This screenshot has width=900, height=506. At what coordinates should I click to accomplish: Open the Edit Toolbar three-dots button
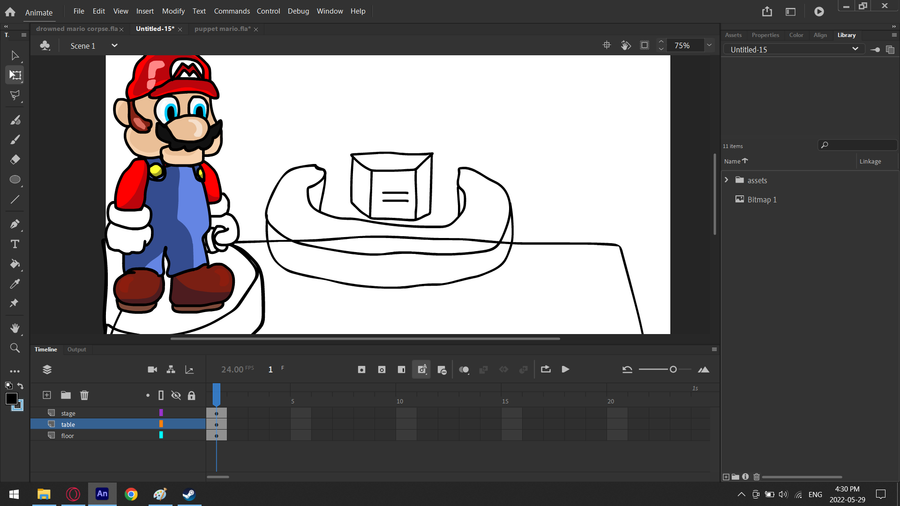pyautogui.click(x=15, y=371)
